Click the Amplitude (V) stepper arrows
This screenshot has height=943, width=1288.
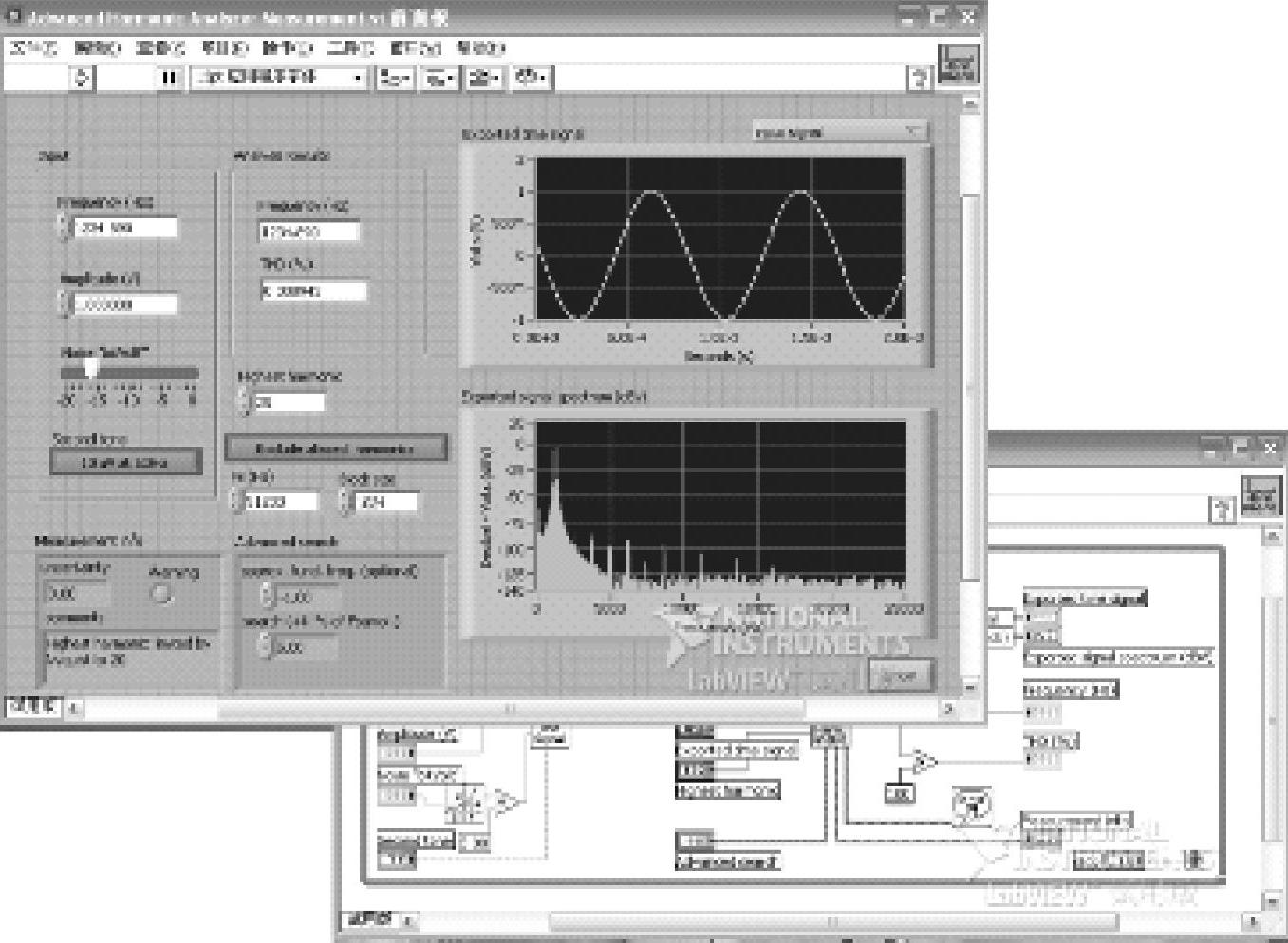[64, 304]
